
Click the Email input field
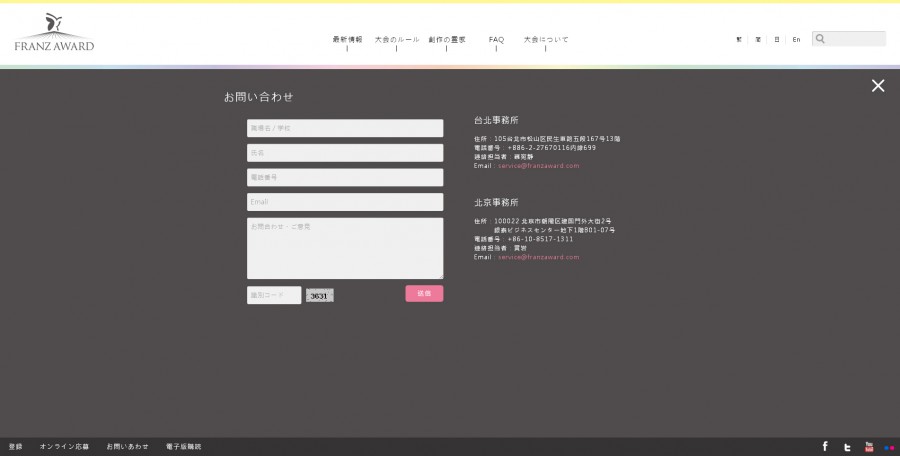(345, 202)
